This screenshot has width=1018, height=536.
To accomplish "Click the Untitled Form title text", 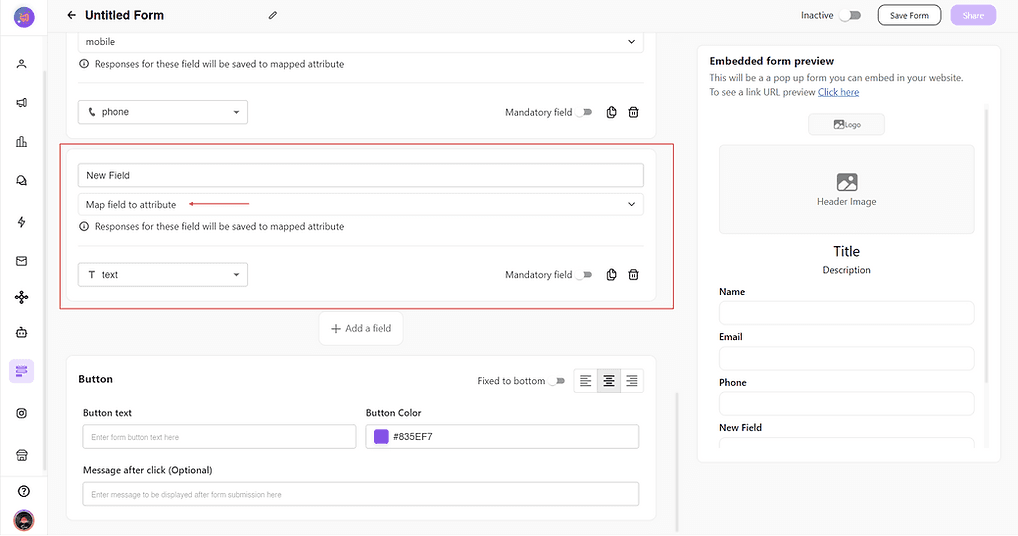I will point(125,15).
